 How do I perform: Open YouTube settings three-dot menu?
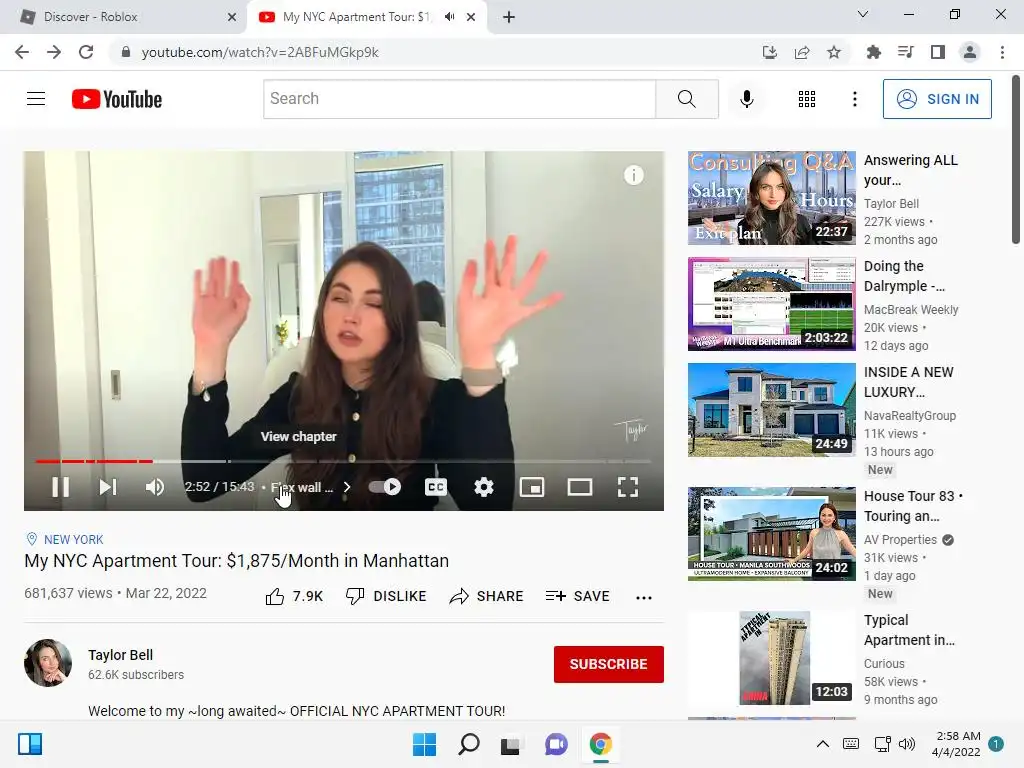click(855, 99)
